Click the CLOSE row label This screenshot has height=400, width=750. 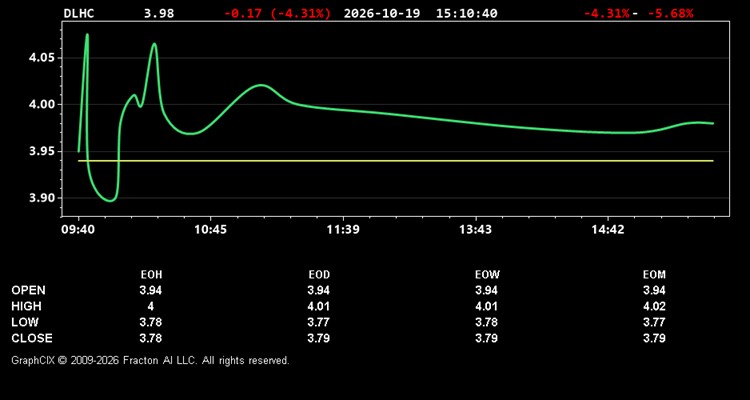[32, 338]
